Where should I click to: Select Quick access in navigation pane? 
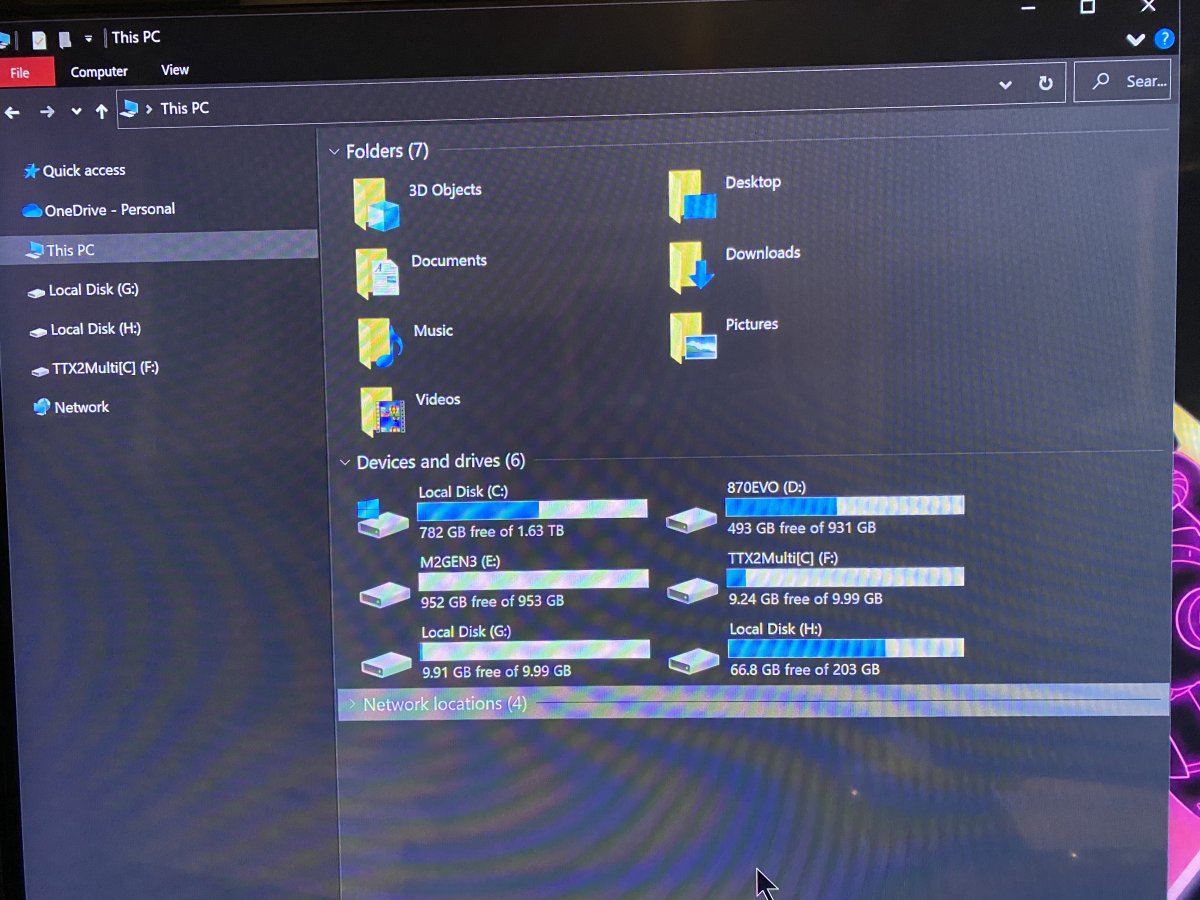84,171
